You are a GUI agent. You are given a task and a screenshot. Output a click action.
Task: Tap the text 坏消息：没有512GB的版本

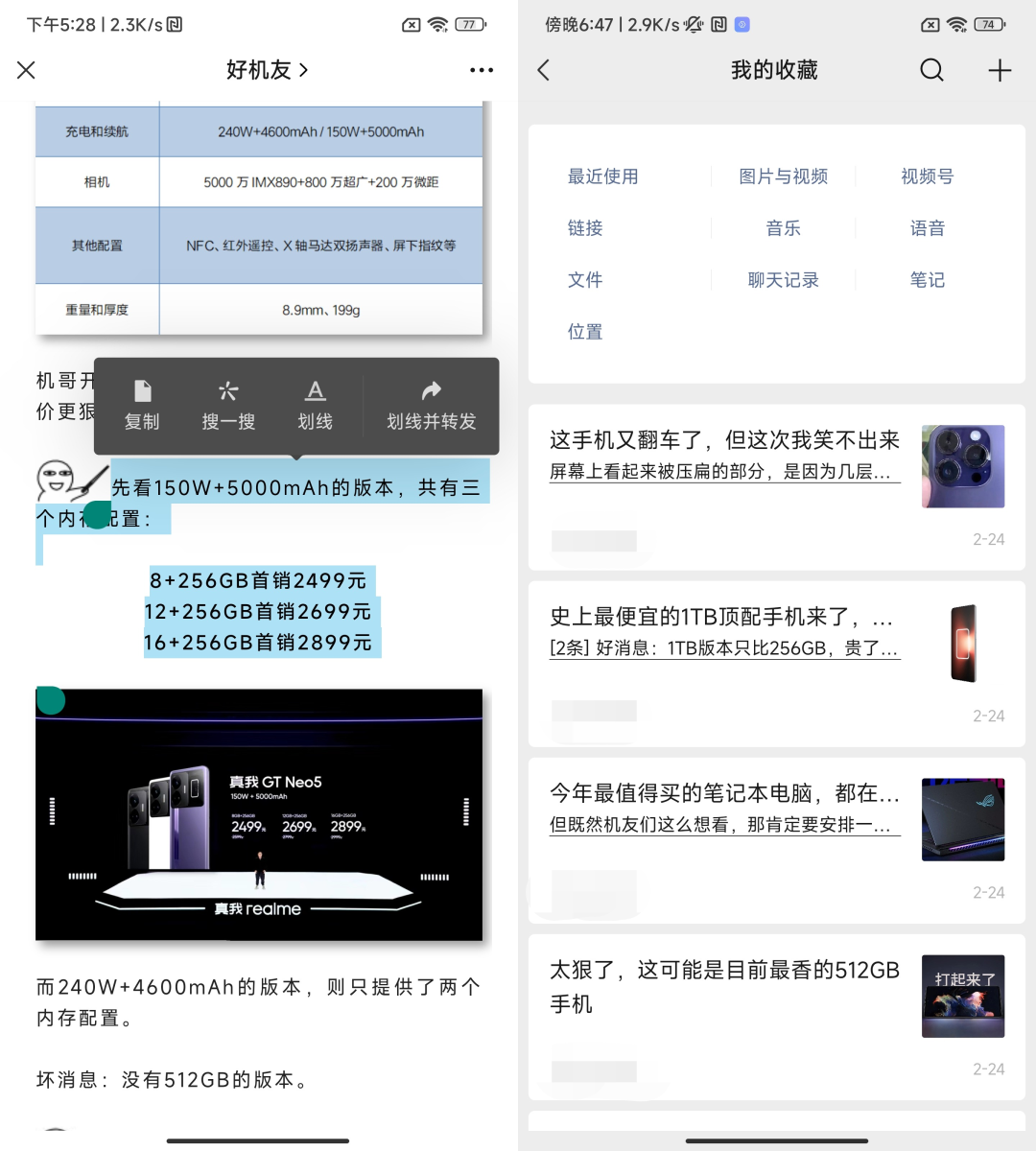(173, 1080)
